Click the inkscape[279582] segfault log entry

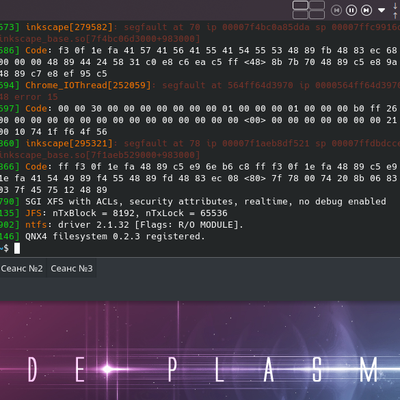pos(200,27)
